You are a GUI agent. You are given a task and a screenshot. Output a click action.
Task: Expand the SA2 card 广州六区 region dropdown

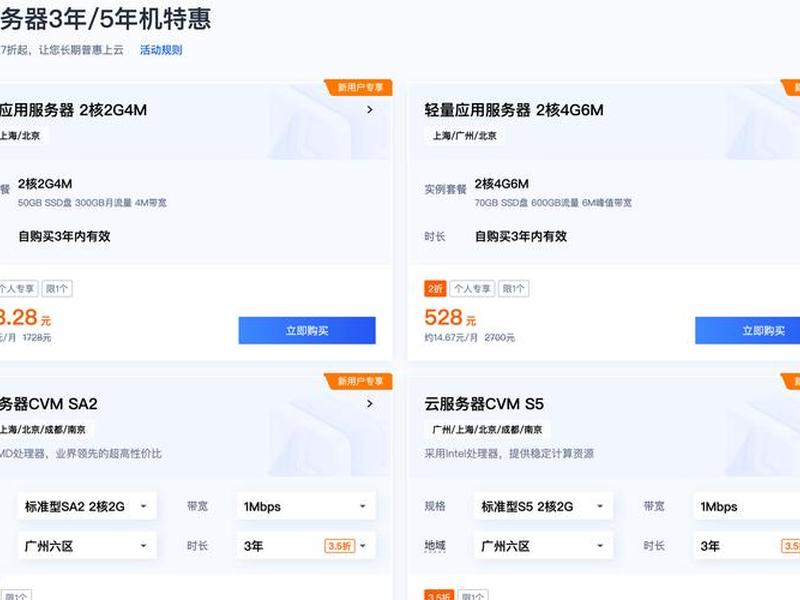87,546
